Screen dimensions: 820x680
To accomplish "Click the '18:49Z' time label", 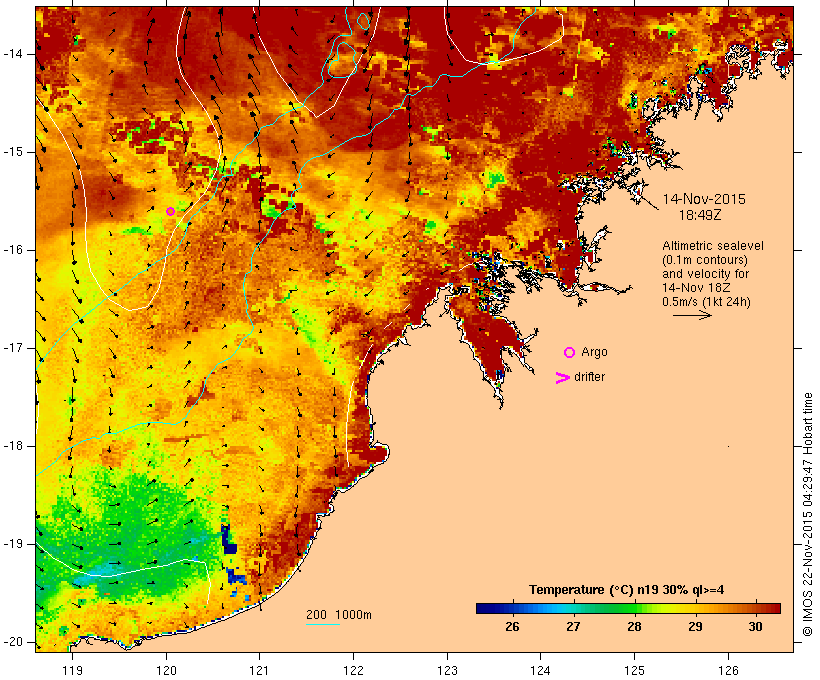I will pyautogui.click(x=700, y=215).
